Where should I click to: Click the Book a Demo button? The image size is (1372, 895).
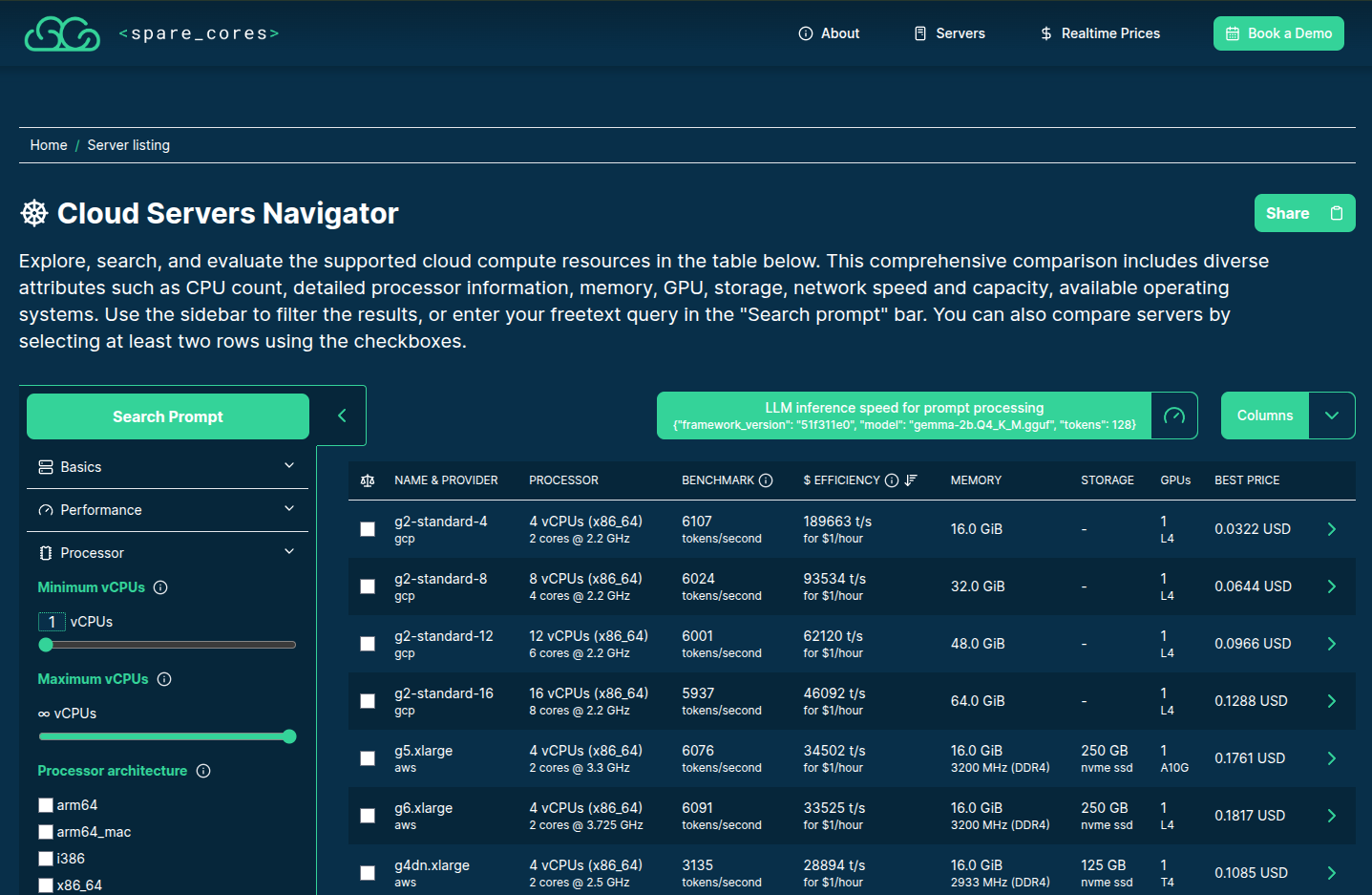[x=1278, y=33]
